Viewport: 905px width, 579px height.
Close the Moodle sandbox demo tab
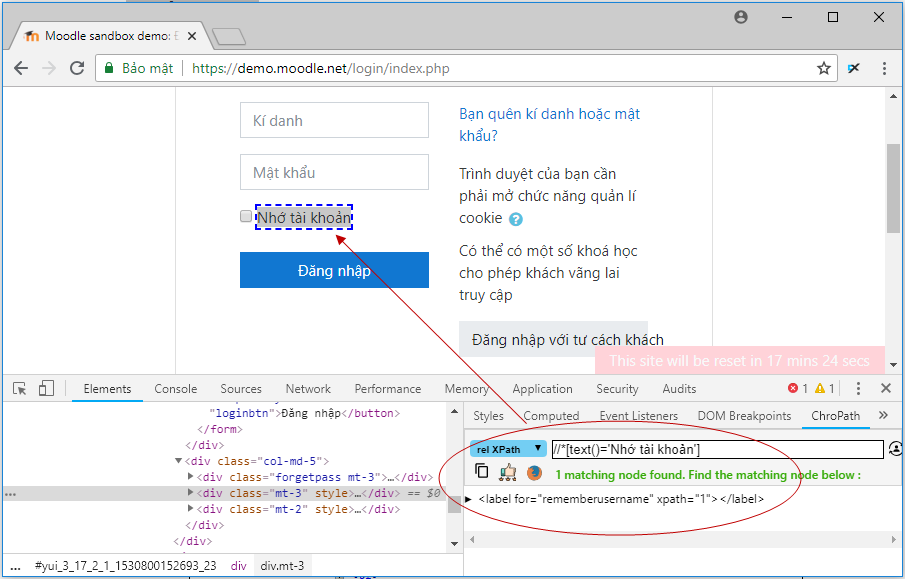tap(192, 36)
